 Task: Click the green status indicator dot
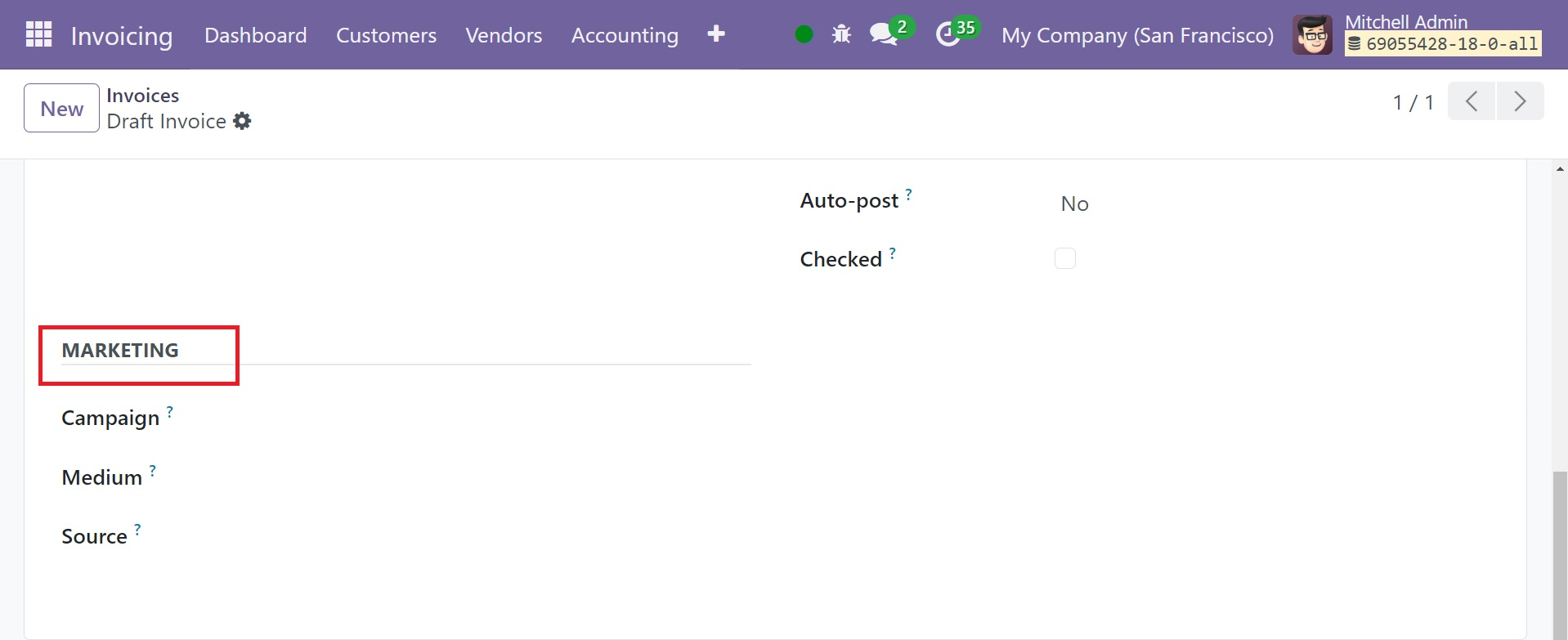click(804, 34)
